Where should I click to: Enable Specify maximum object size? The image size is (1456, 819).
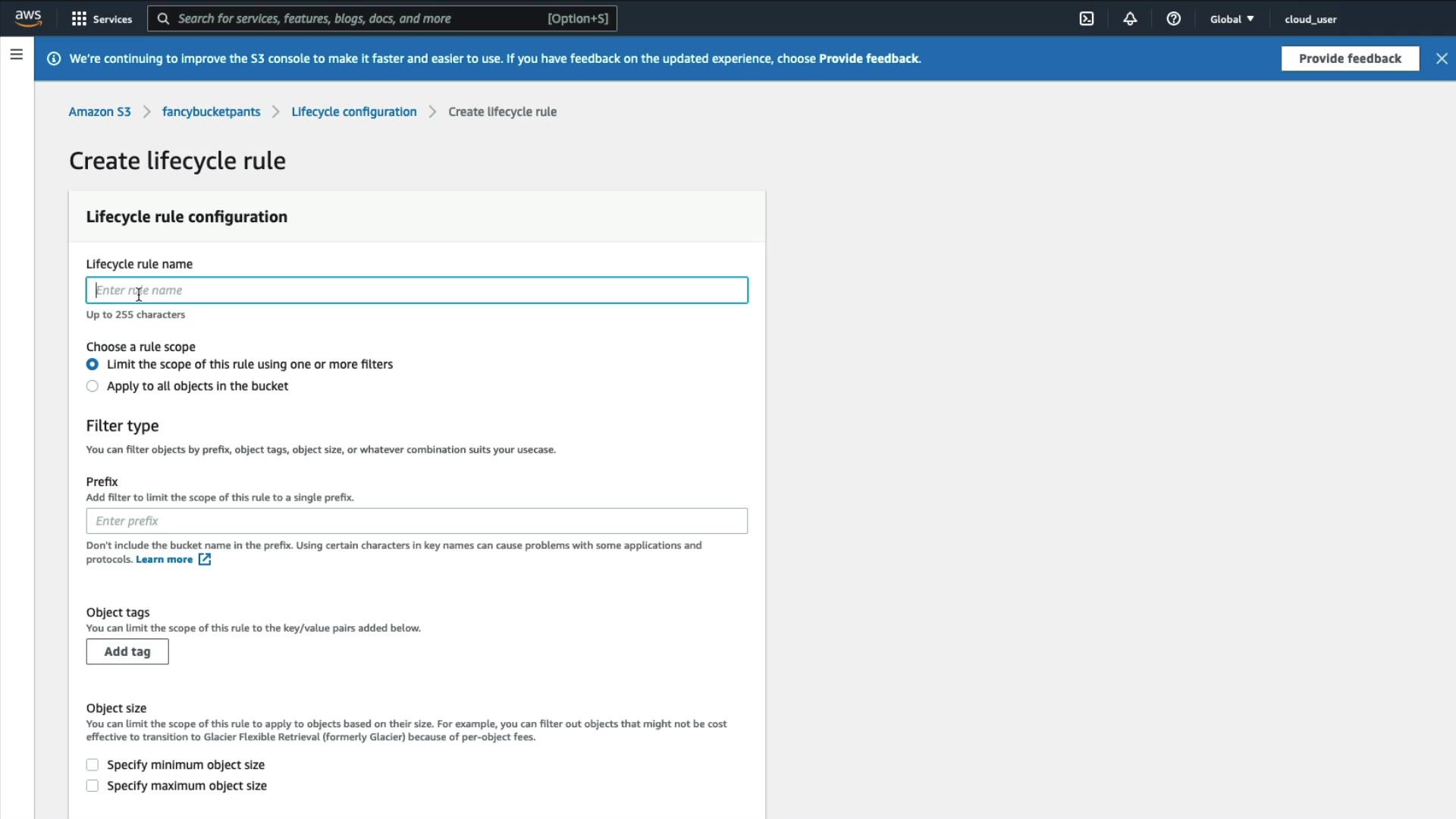pos(93,786)
